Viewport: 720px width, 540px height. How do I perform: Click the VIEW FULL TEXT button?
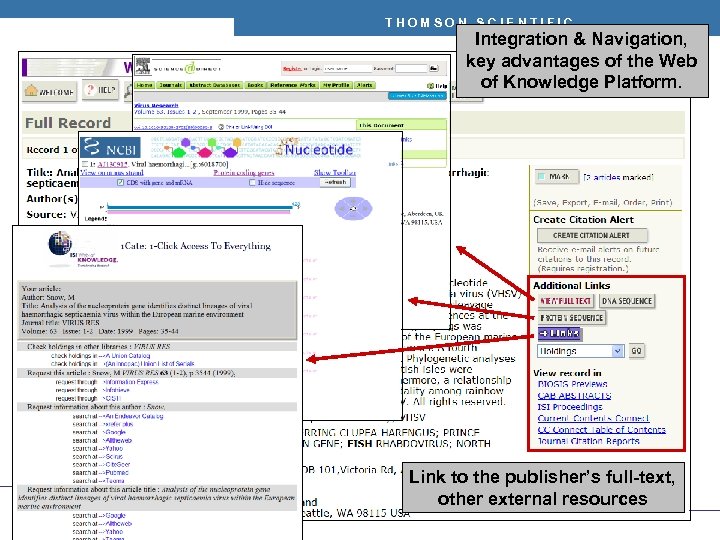[x=566, y=301]
